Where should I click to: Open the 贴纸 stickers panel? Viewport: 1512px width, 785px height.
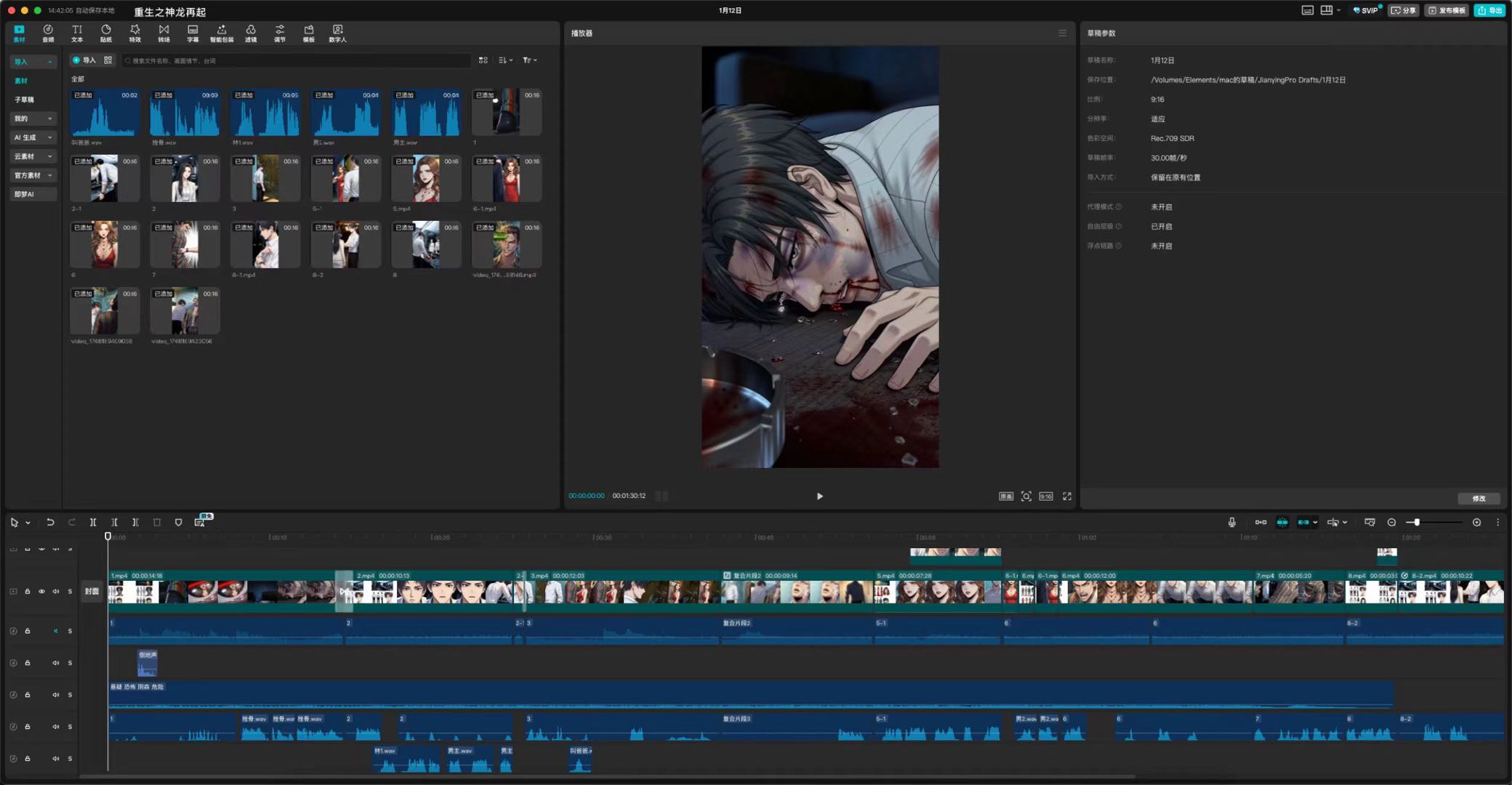tap(106, 33)
